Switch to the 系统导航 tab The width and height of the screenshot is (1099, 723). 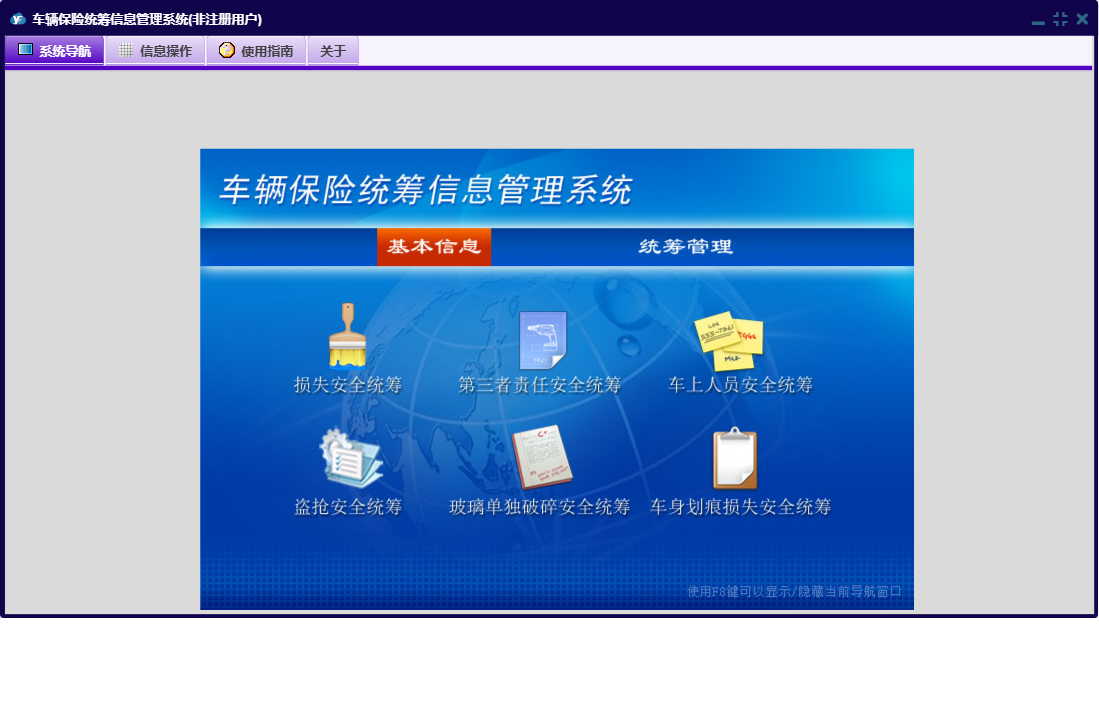pyautogui.click(x=54, y=51)
